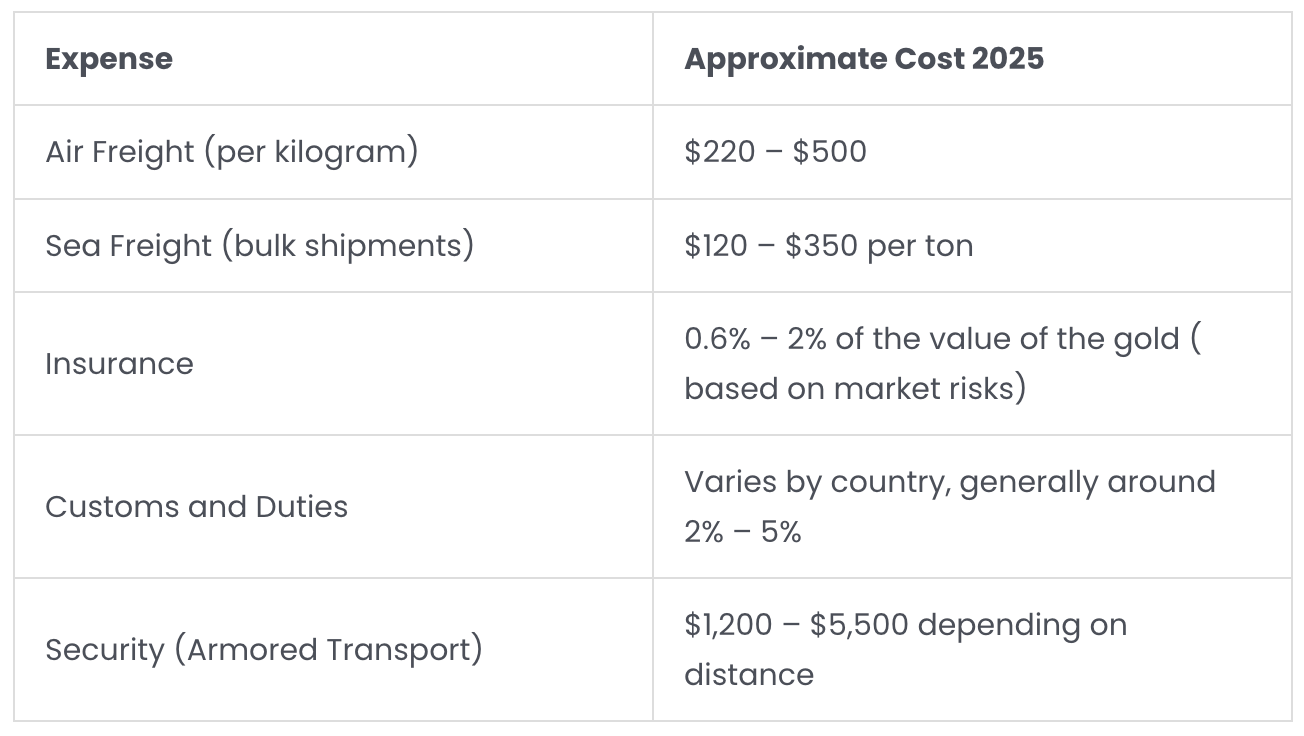Click the 'Varies by country' cost text
1304x736 pixels.
(816, 482)
